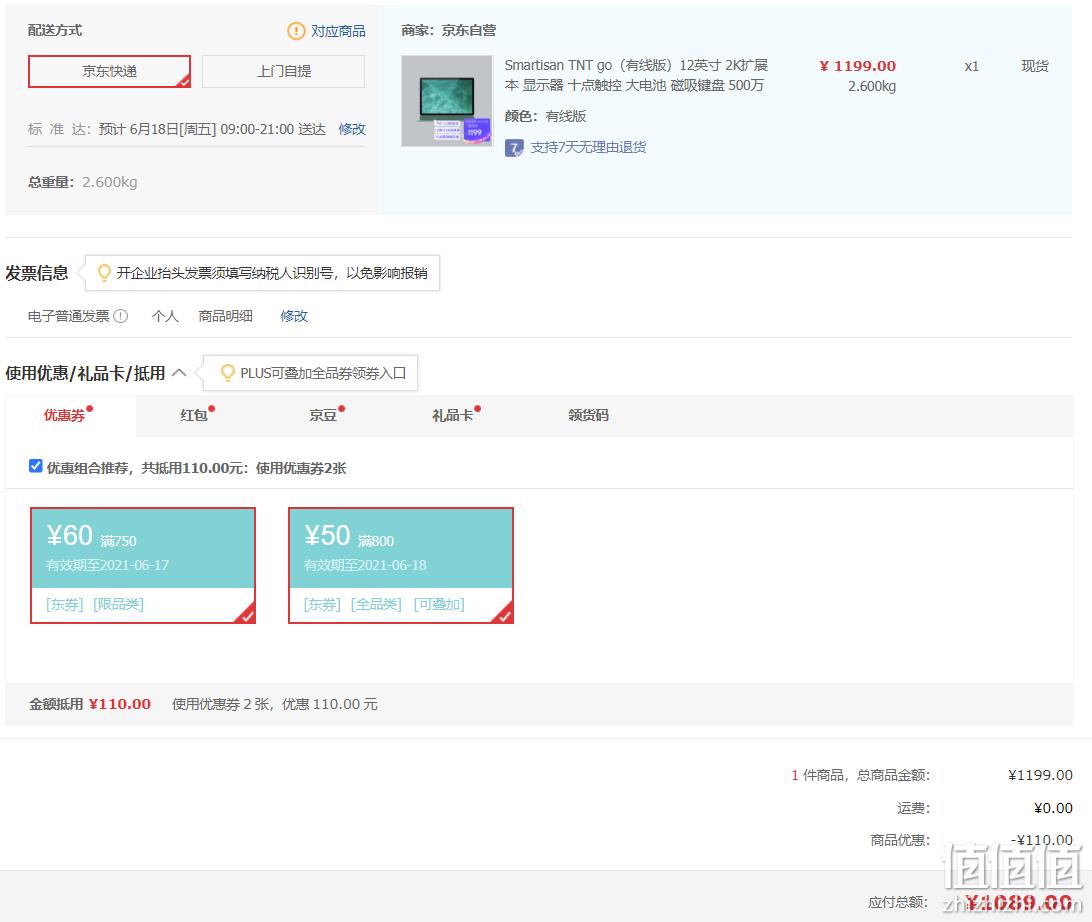This screenshot has height=922, width=1092.
Task: Click the 7-day return badge icon
Action: point(514,148)
